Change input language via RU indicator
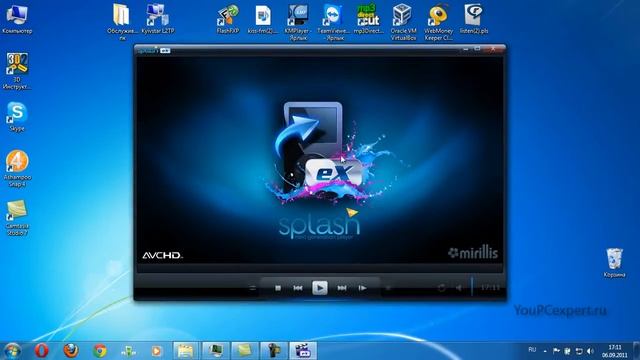The width and height of the screenshot is (640, 360). (532, 350)
